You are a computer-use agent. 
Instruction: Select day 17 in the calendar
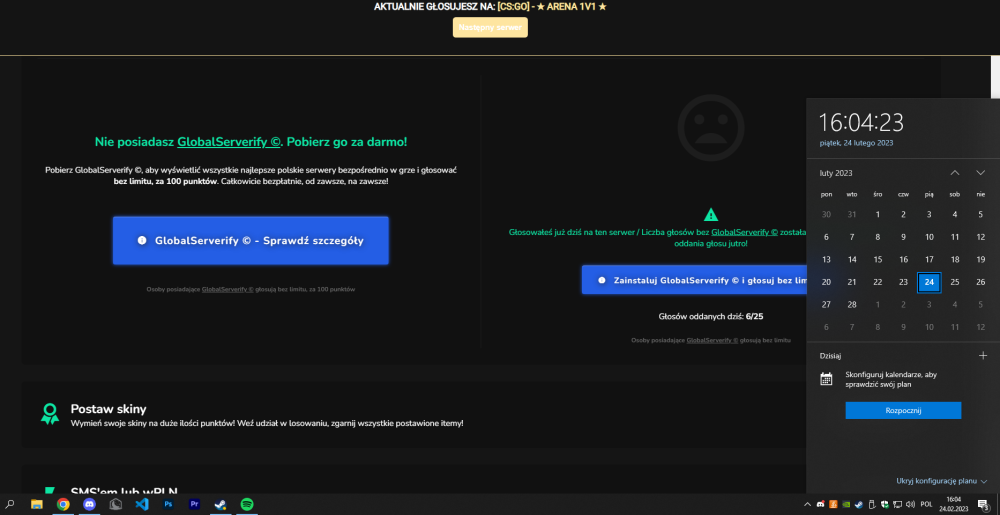pos(929,259)
